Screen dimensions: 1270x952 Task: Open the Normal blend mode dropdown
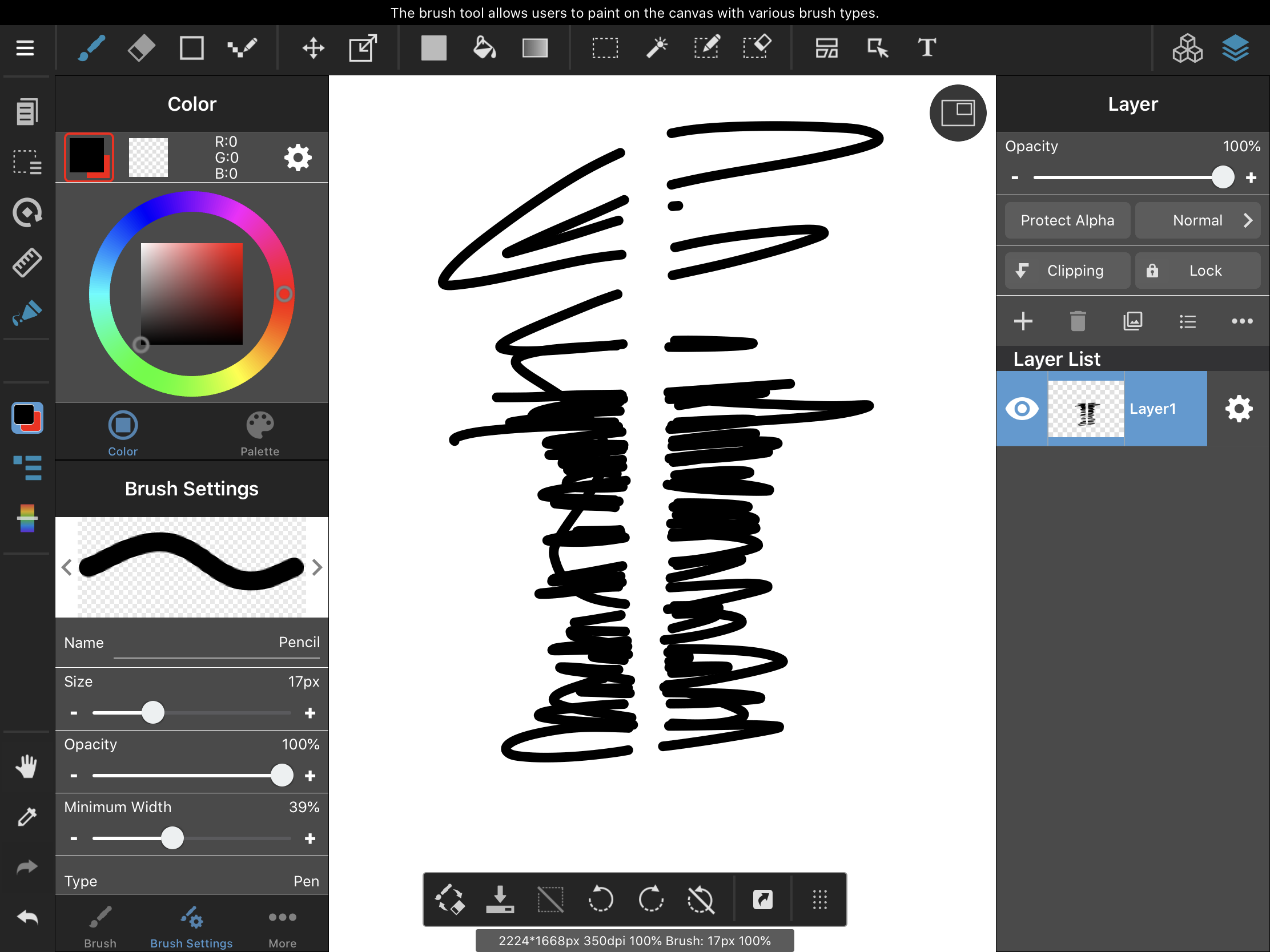pos(1197,220)
